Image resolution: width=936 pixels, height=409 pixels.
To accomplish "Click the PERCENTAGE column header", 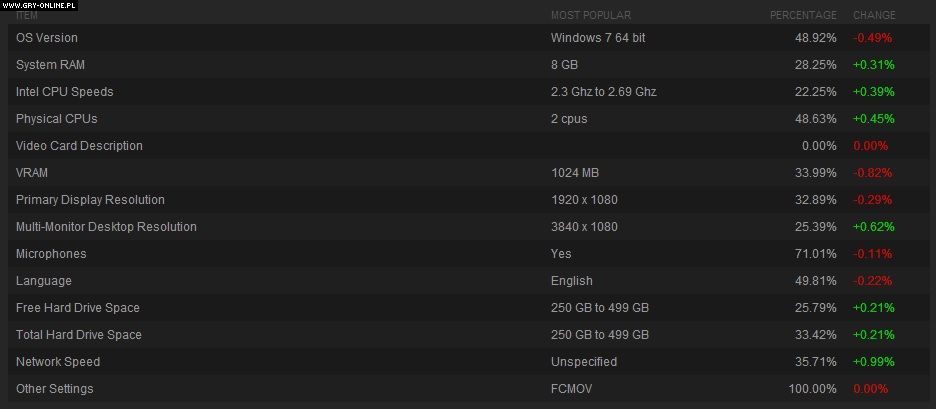I will [803, 16].
